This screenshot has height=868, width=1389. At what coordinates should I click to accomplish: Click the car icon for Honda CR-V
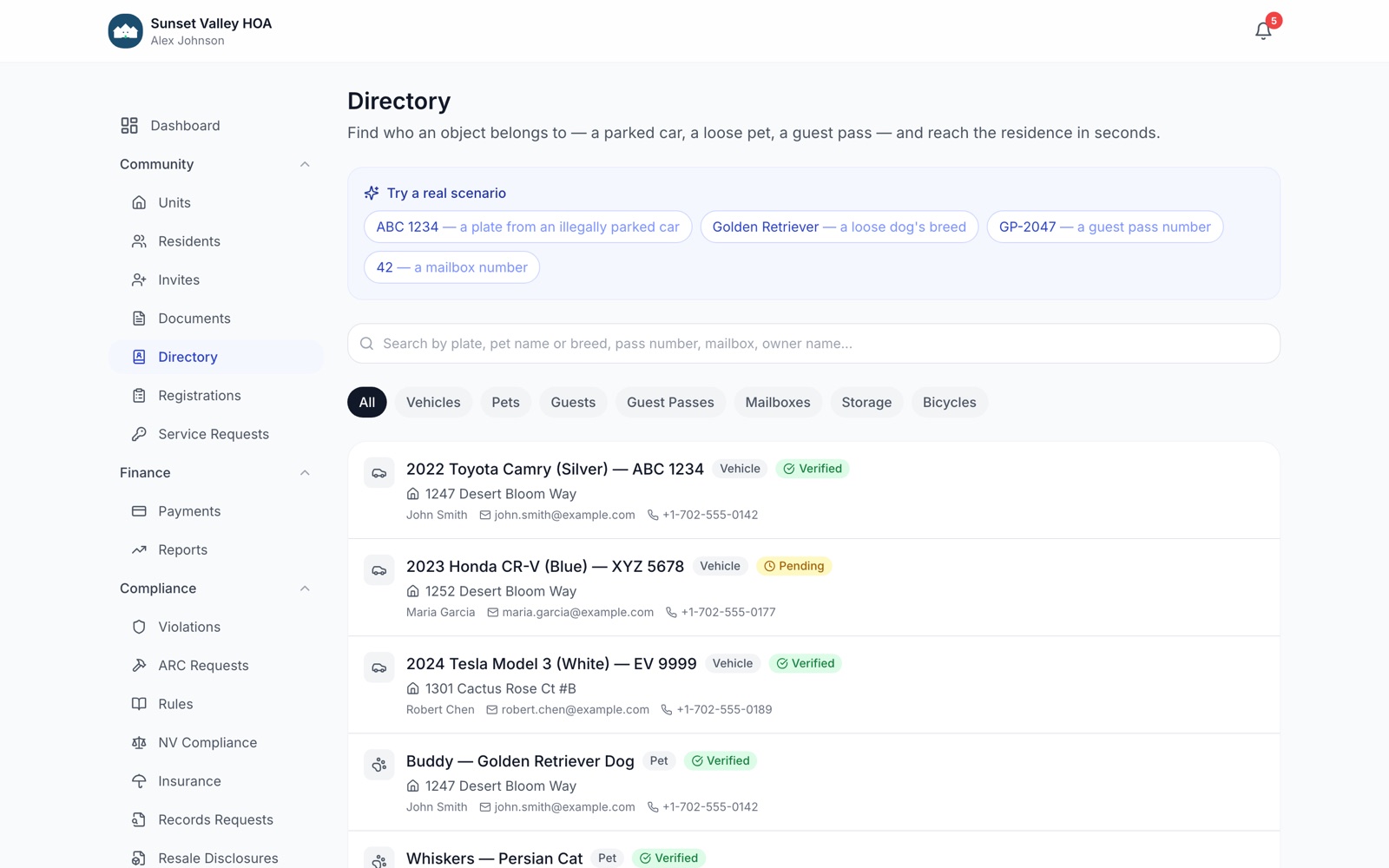pyautogui.click(x=379, y=570)
